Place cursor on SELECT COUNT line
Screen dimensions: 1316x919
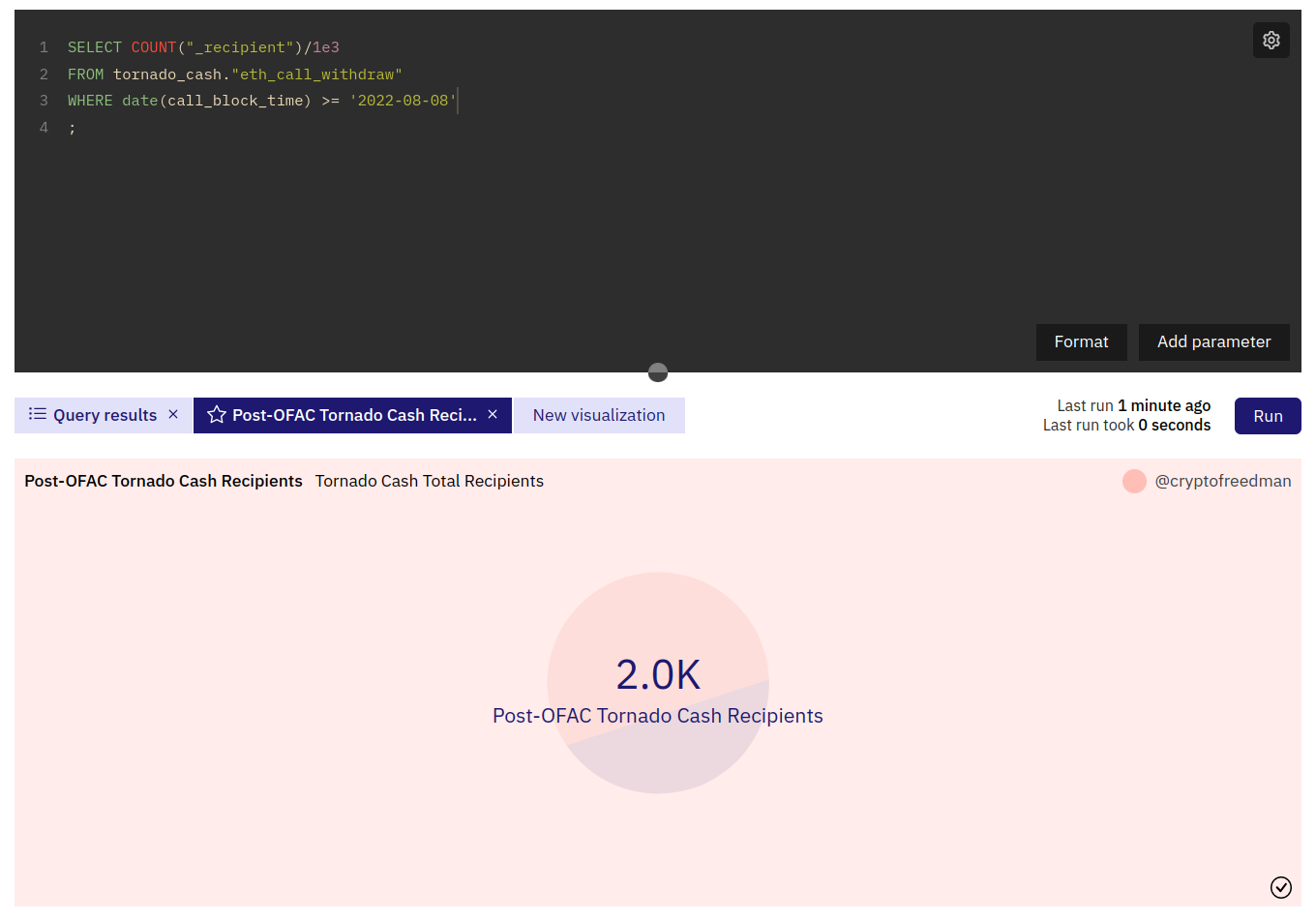[203, 47]
